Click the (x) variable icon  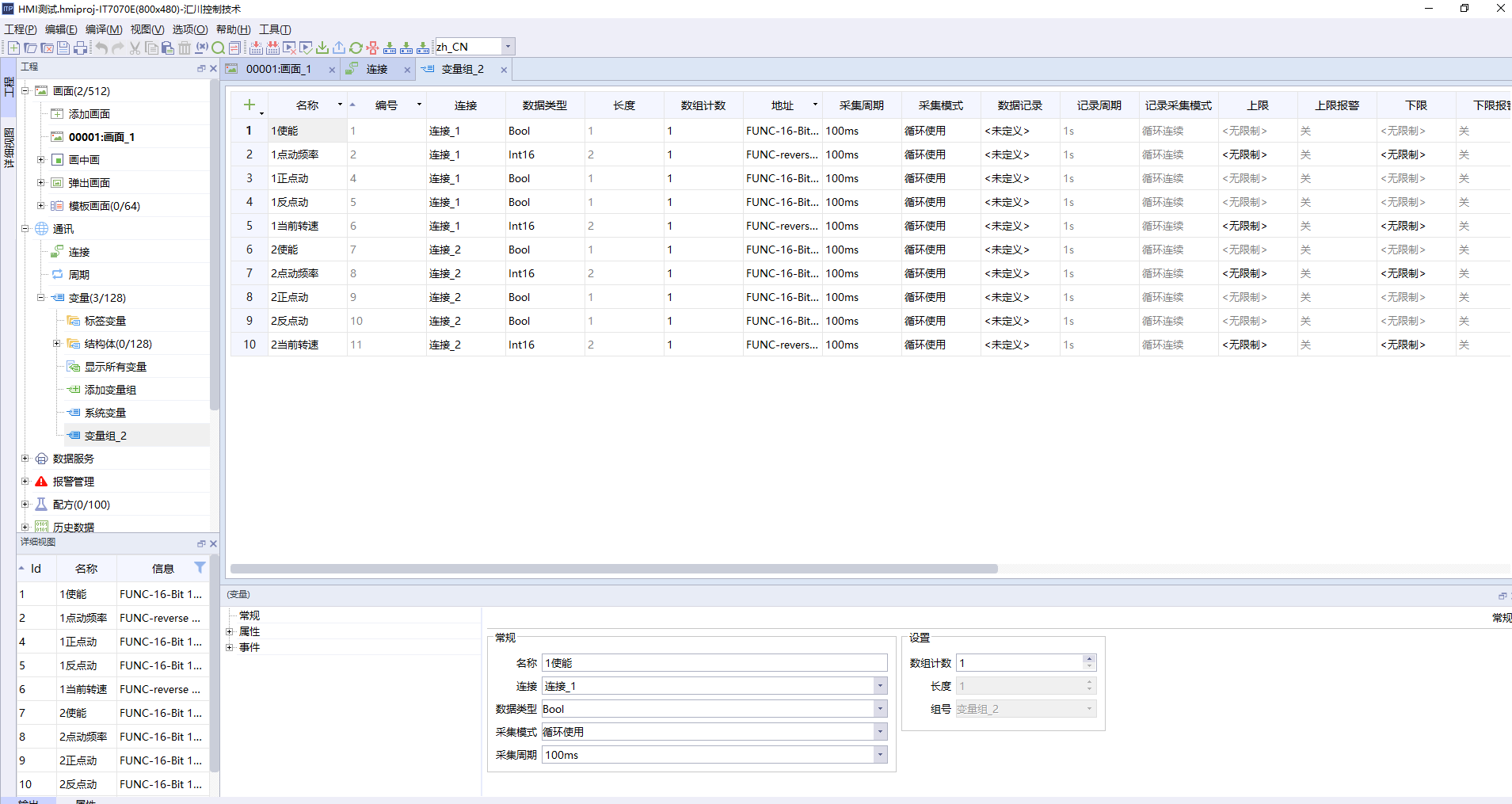point(201,48)
